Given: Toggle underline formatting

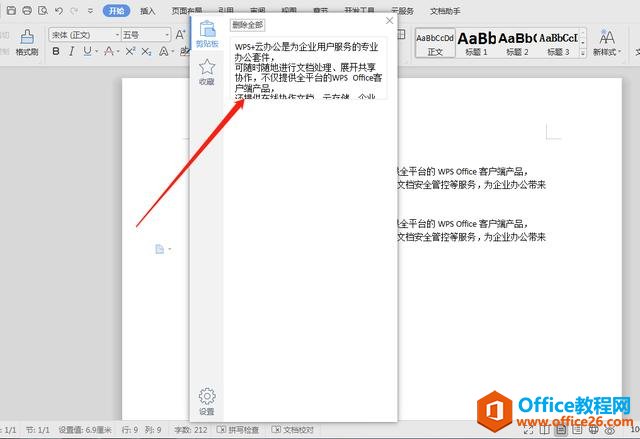Looking at the screenshot, I should pos(87,51).
